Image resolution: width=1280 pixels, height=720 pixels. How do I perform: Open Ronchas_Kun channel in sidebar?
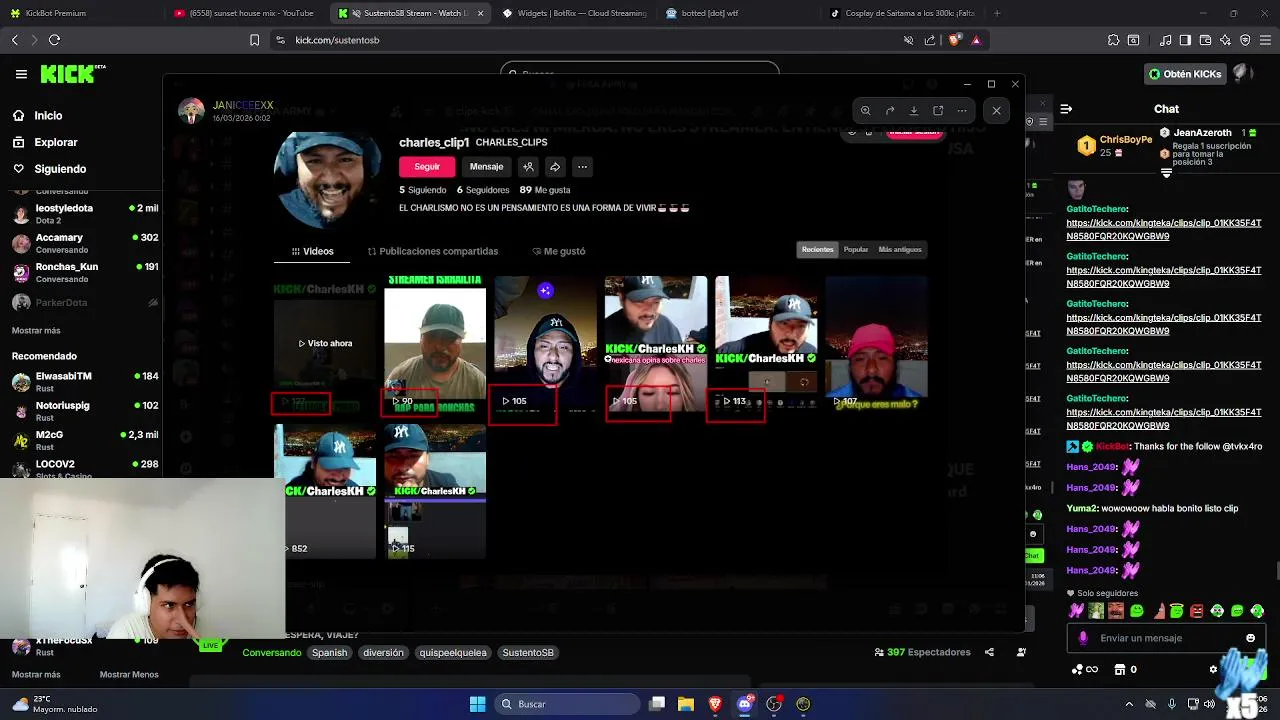pos(85,272)
